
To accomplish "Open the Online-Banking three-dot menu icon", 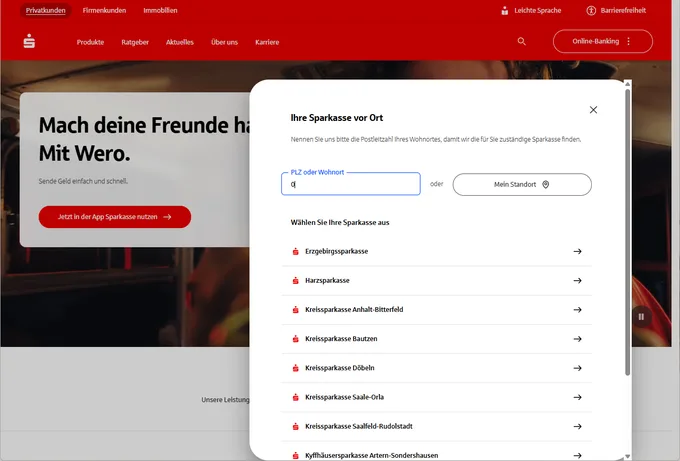I will (x=628, y=41).
